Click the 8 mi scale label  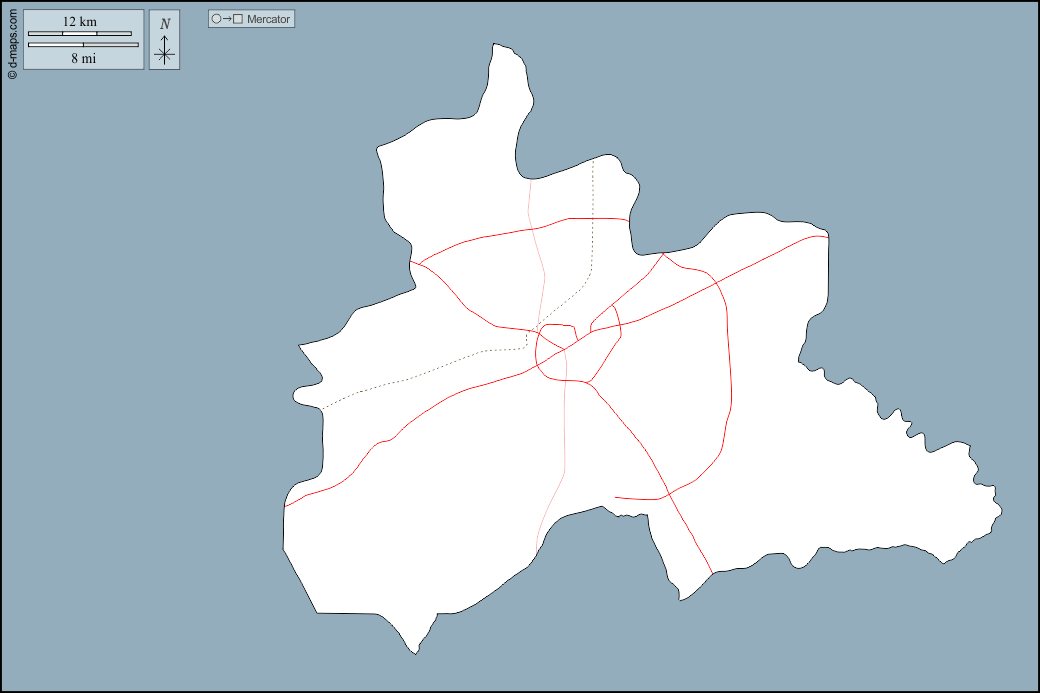tap(82, 58)
